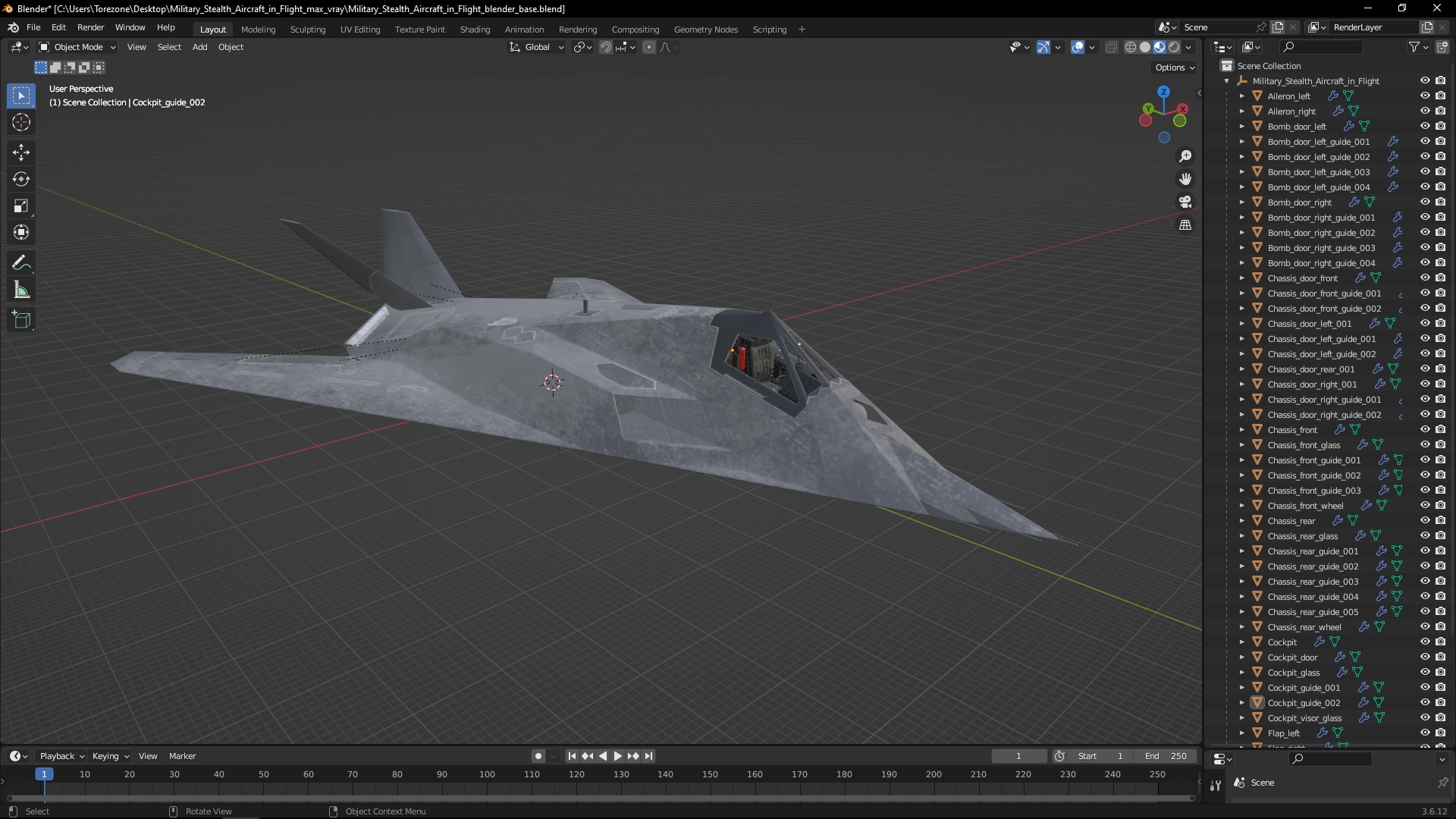Select the Move tool

coord(21,152)
